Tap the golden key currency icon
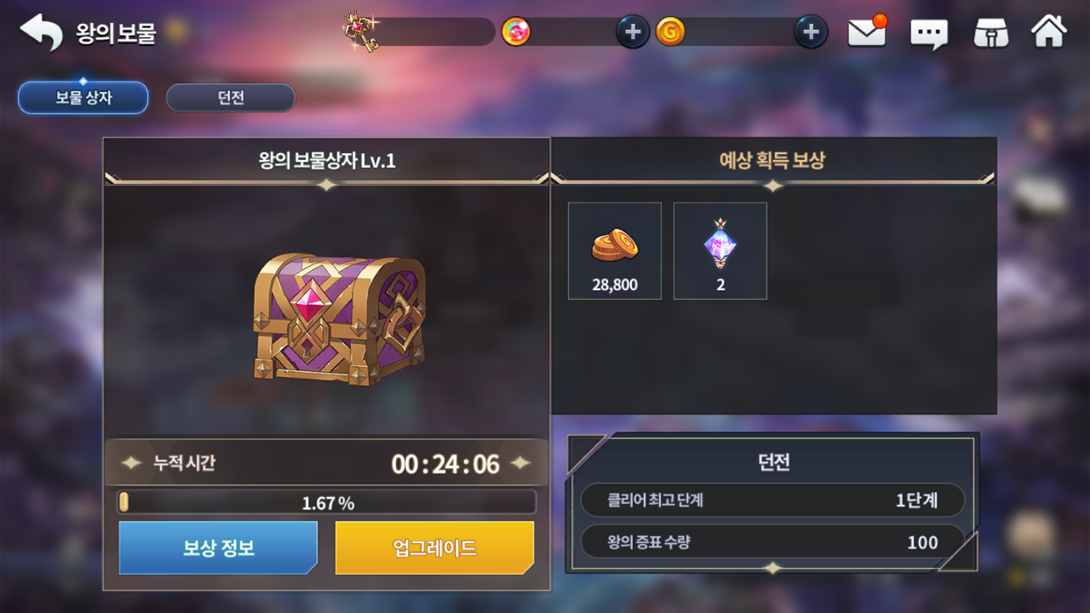Image resolution: width=1090 pixels, height=613 pixels. pos(361,32)
